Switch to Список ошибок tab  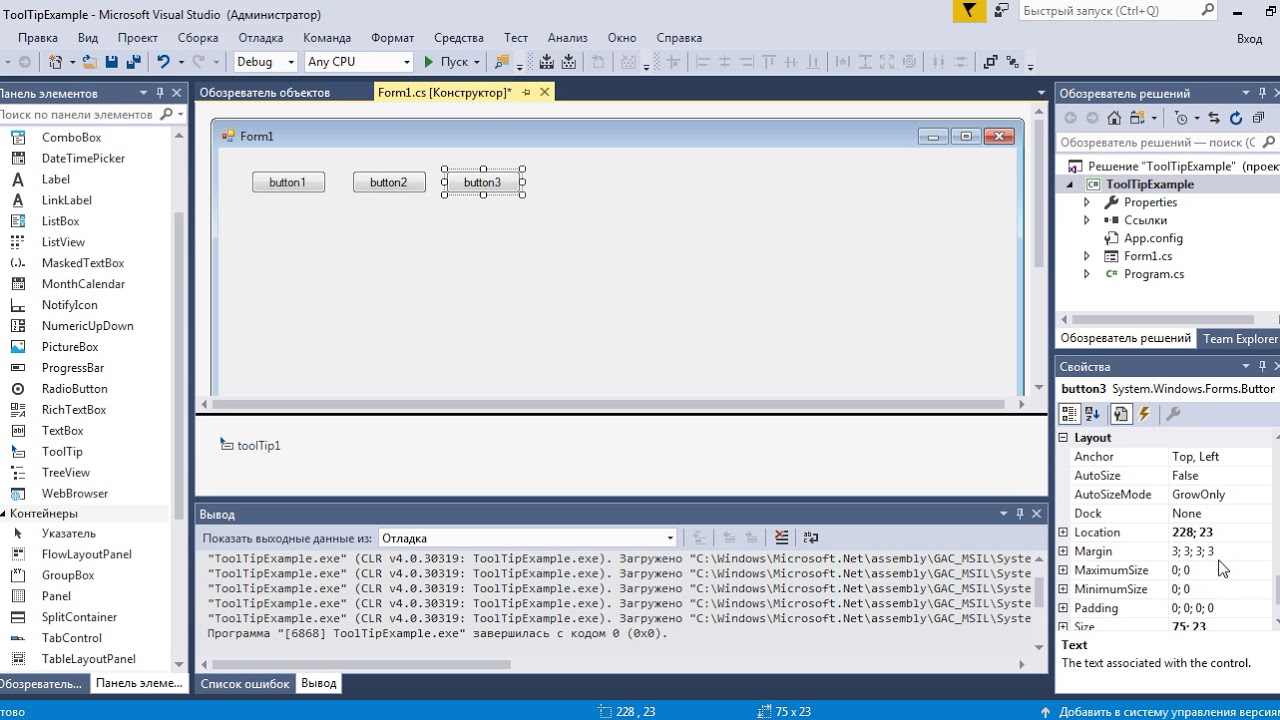click(245, 684)
